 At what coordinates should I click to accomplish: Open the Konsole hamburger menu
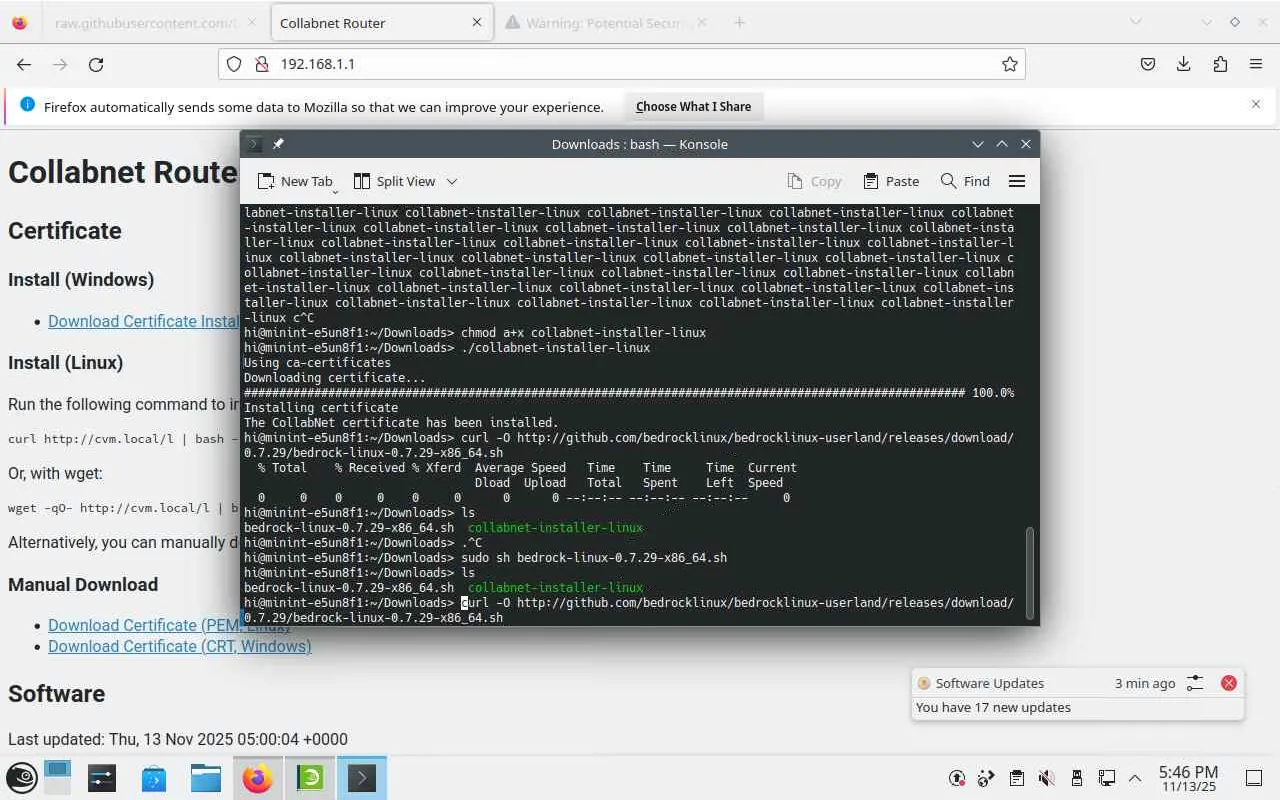(x=1017, y=181)
